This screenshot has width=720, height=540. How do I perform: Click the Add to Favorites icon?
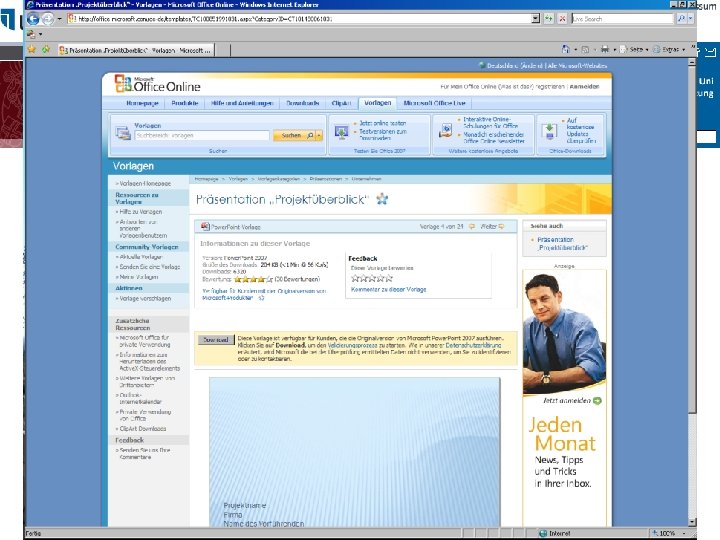point(46,50)
